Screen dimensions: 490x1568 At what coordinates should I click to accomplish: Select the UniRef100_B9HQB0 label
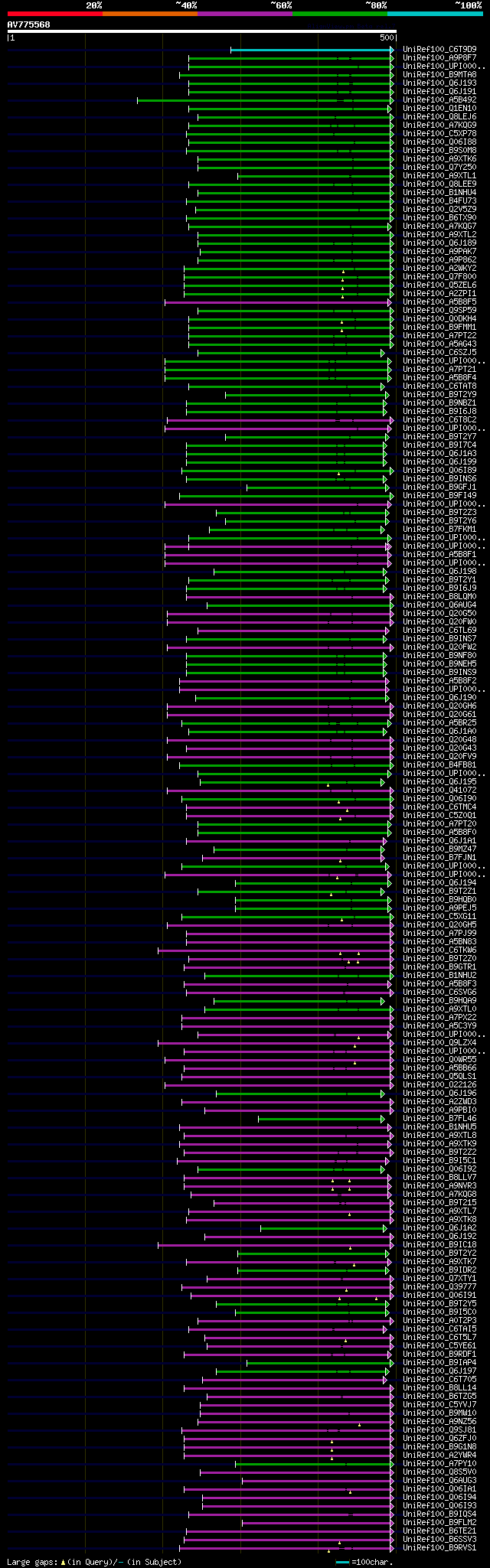coord(439,900)
